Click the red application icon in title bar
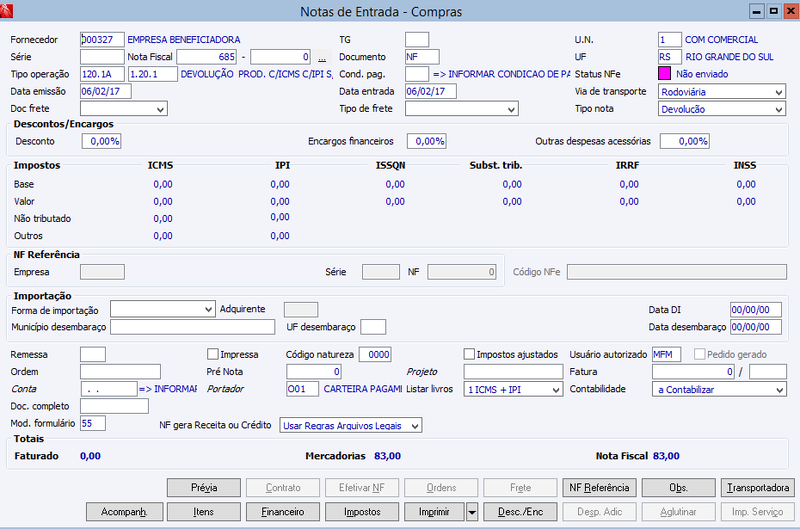 [6, 10]
